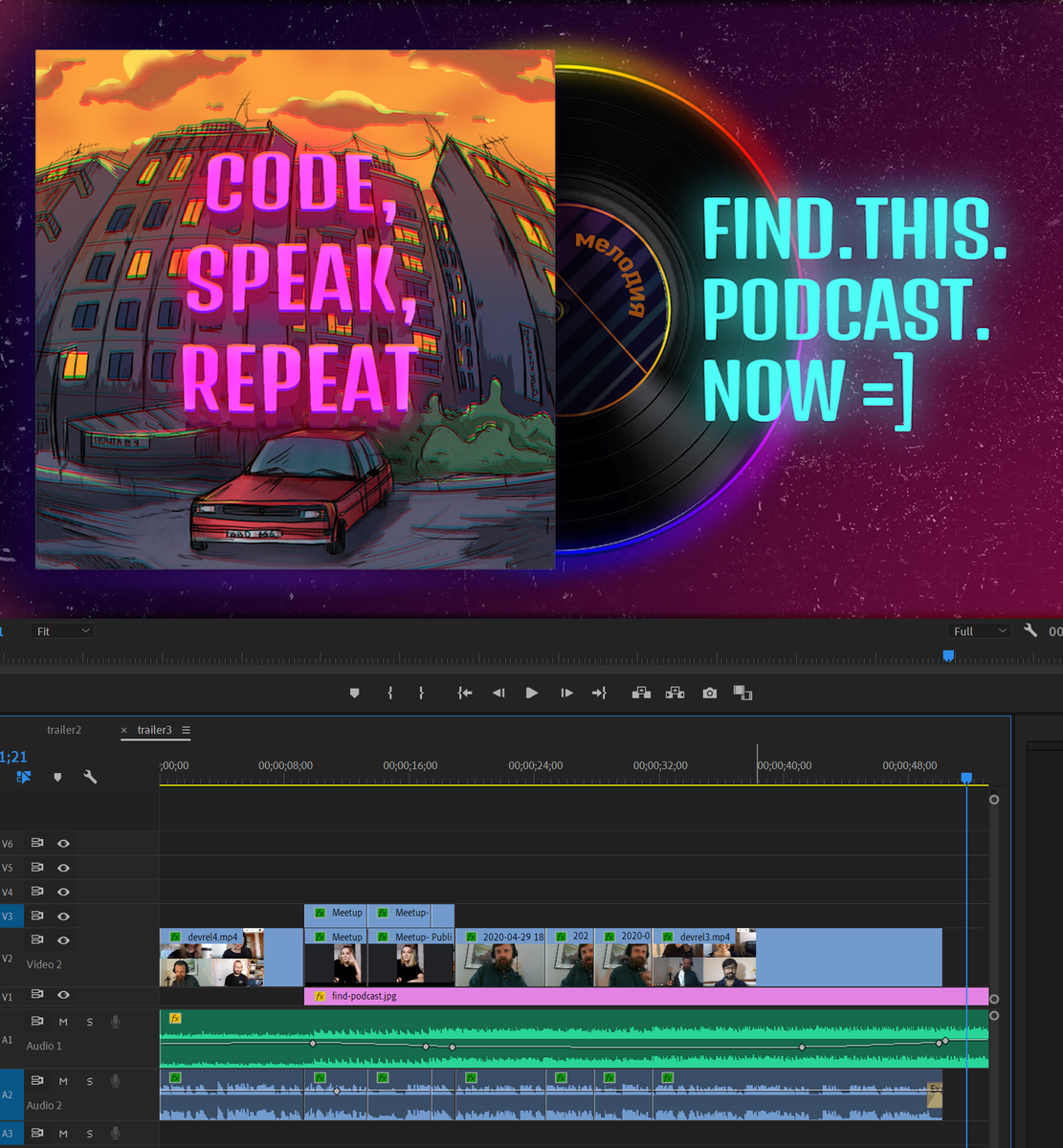Click the volume keyframe on Audio 2 clip

(x=337, y=1091)
